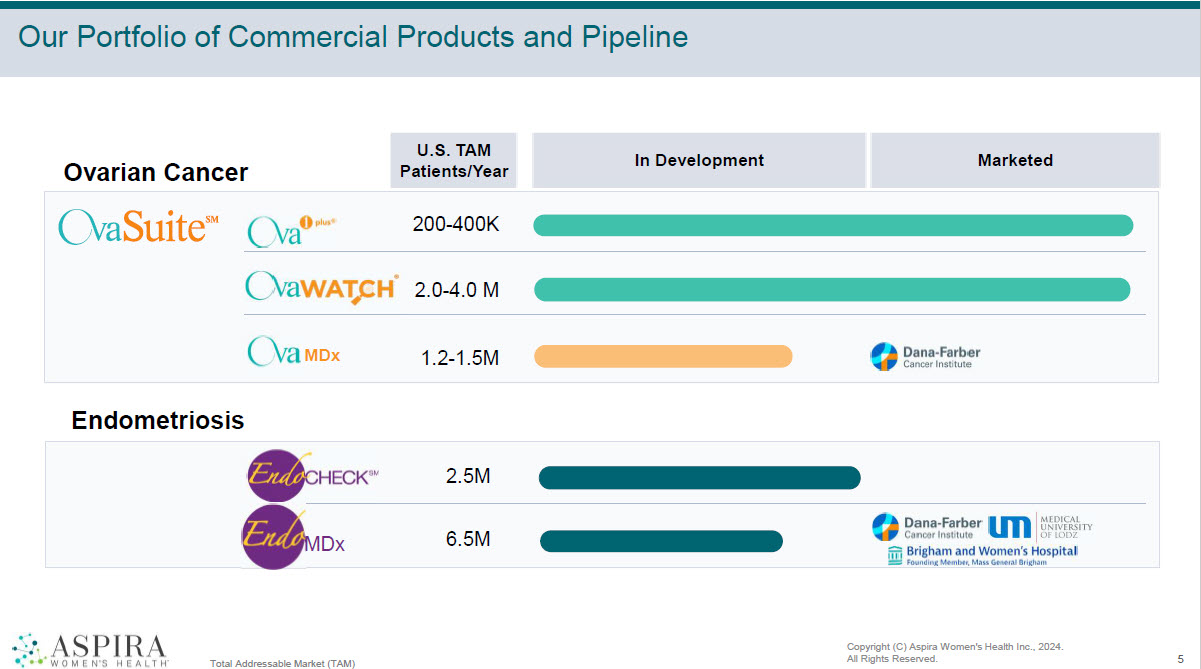Select the OvaMDx product logo

click(x=294, y=352)
